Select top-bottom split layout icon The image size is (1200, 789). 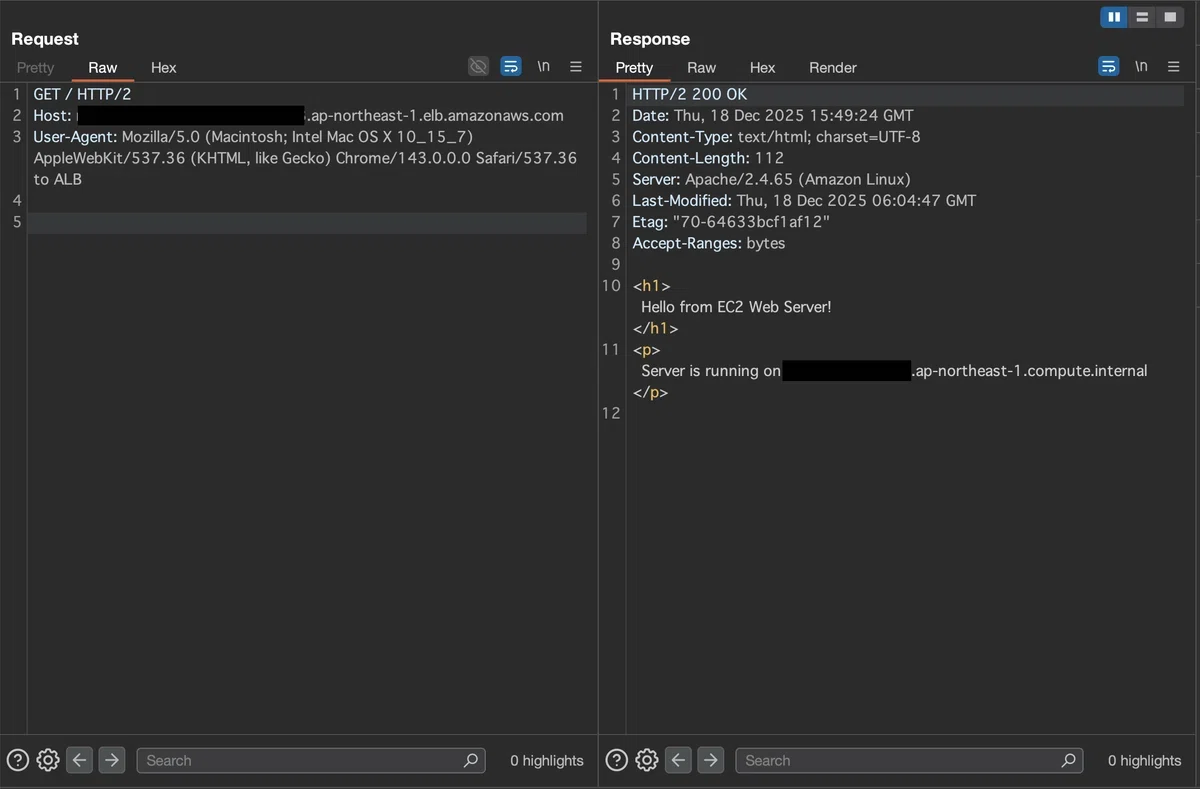(1142, 17)
